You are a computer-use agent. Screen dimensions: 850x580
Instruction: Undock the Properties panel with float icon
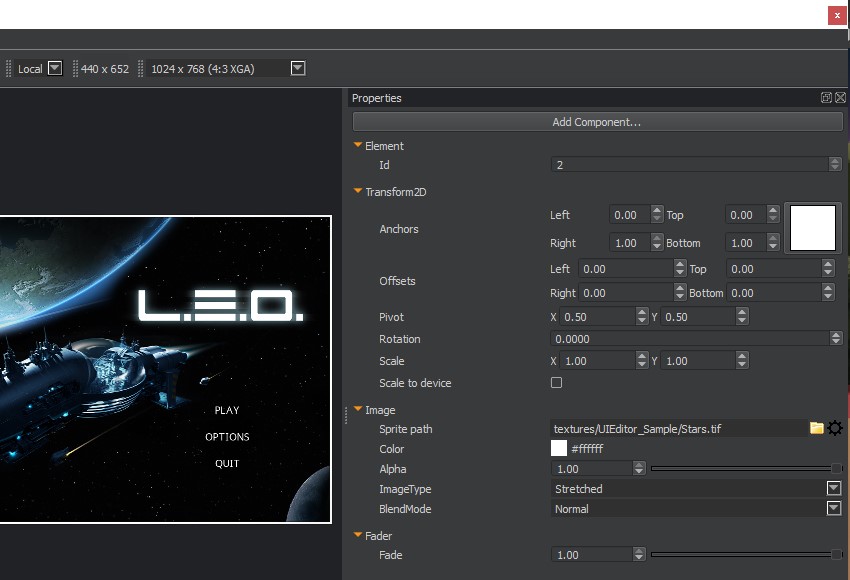pos(826,98)
